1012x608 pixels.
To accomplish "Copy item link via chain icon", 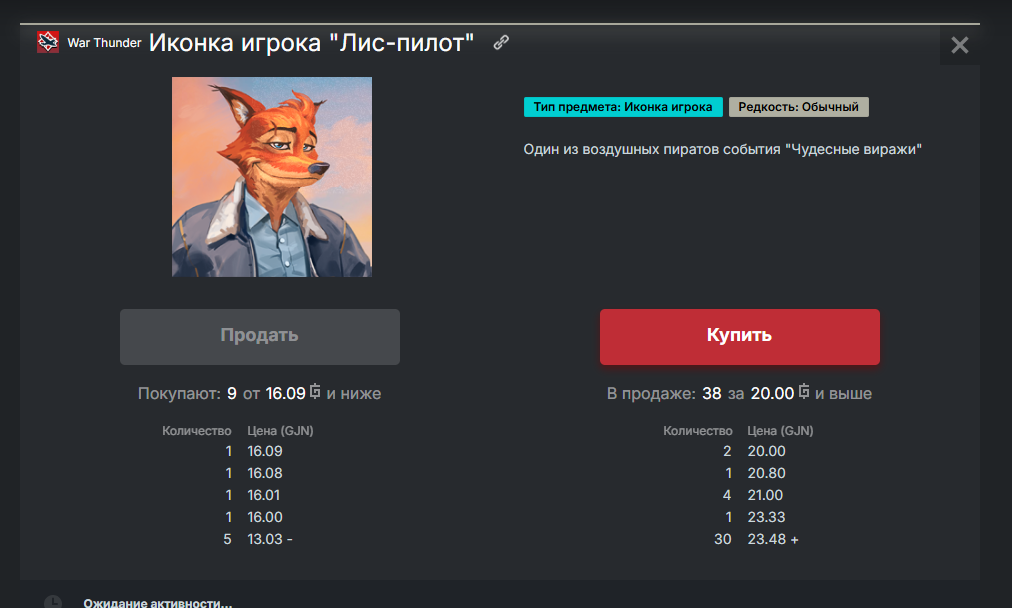I will pyautogui.click(x=501, y=43).
